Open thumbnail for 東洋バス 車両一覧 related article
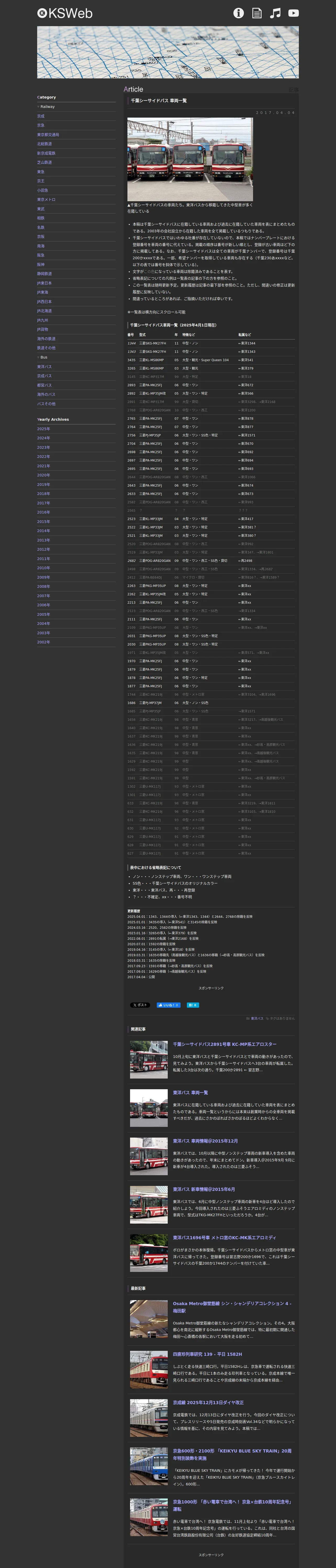The width and height of the screenshot is (336, 1568). 149,1108
